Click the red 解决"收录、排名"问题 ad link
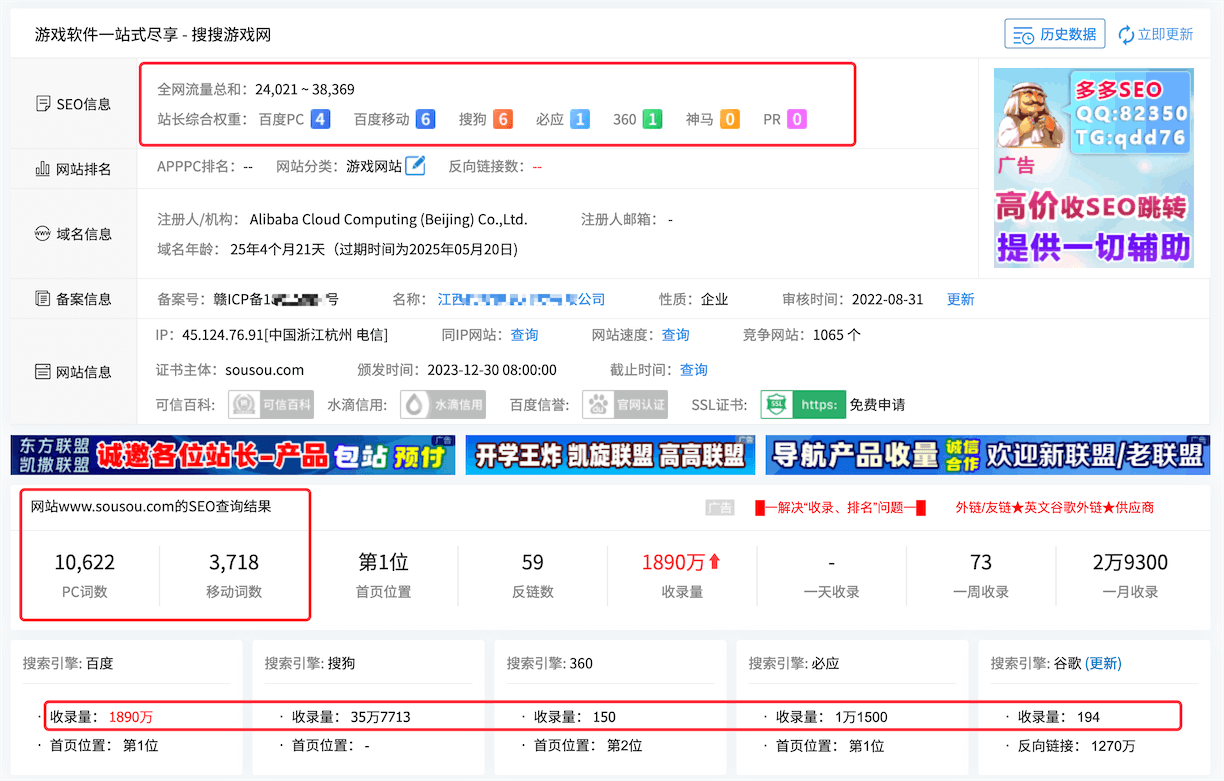This screenshot has width=1224, height=781. click(x=840, y=507)
